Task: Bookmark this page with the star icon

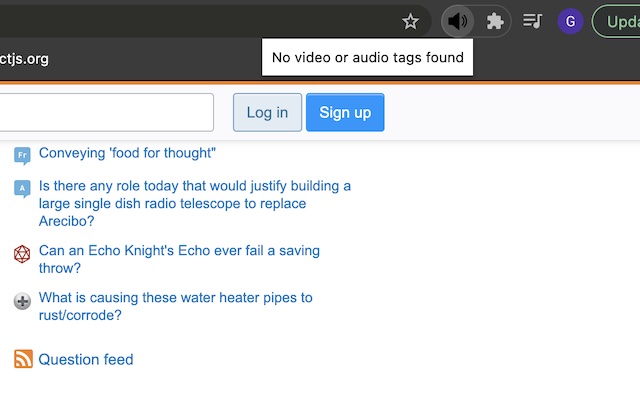Action: 410,21
